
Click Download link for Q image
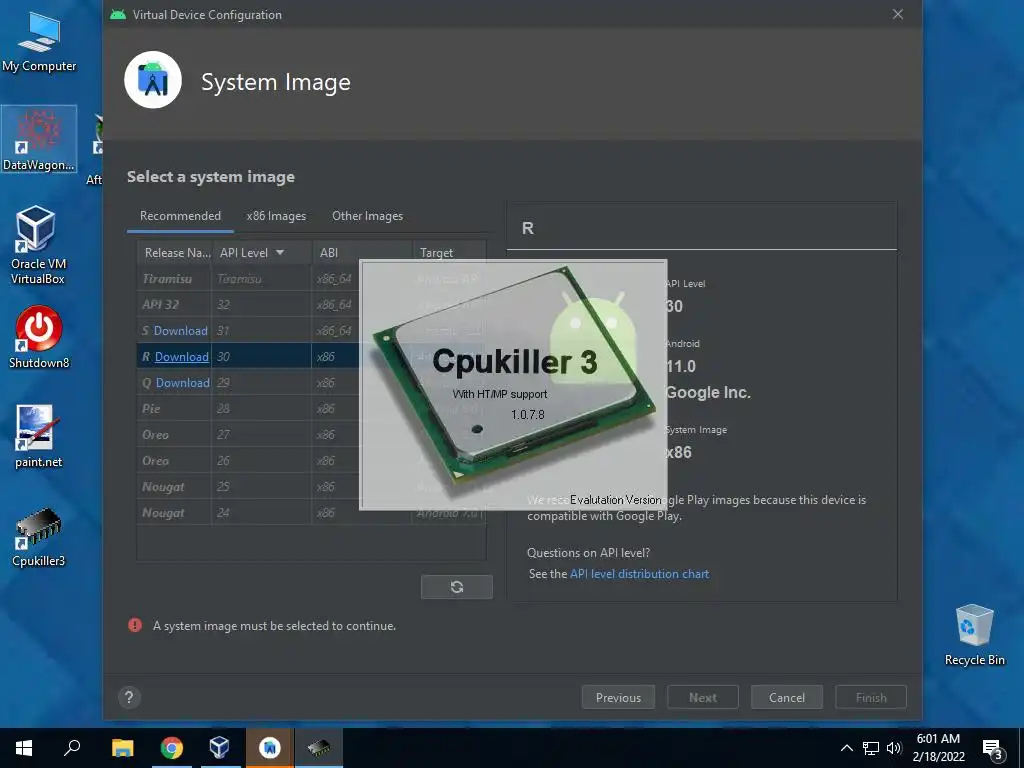click(182, 383)
